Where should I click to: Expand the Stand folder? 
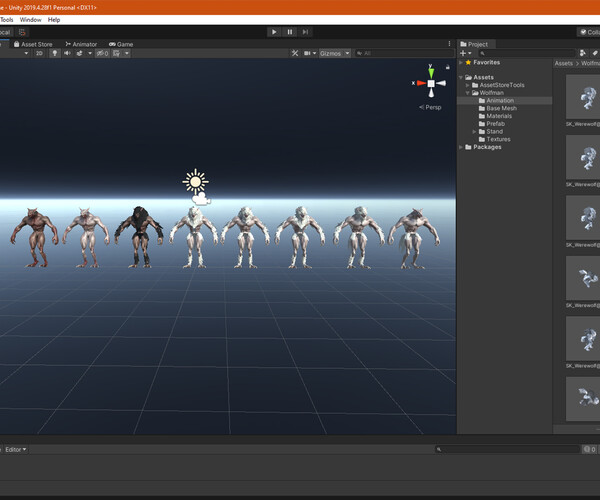[474, 131]
